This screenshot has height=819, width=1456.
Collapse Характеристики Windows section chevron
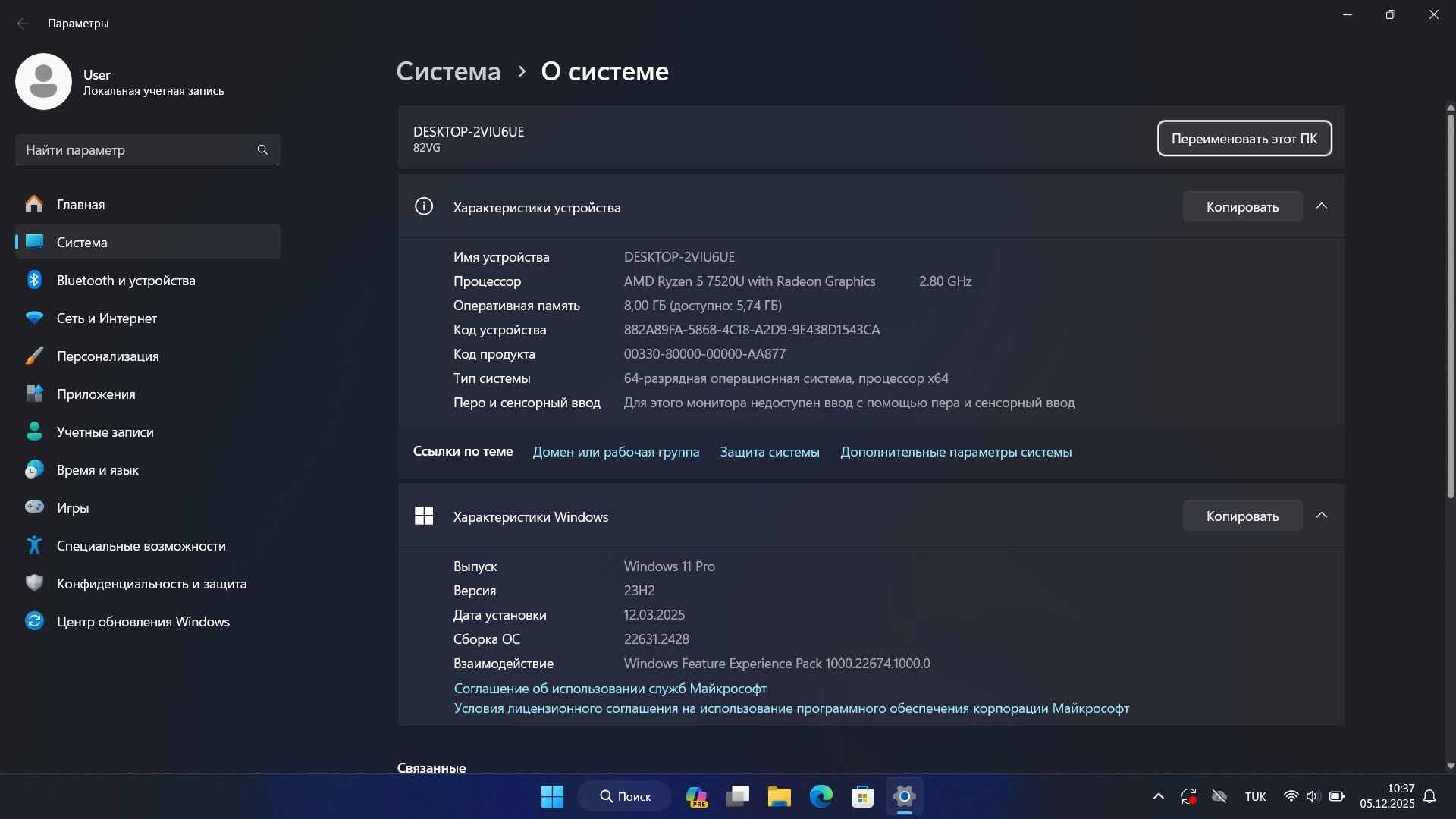pos(1322,516)
